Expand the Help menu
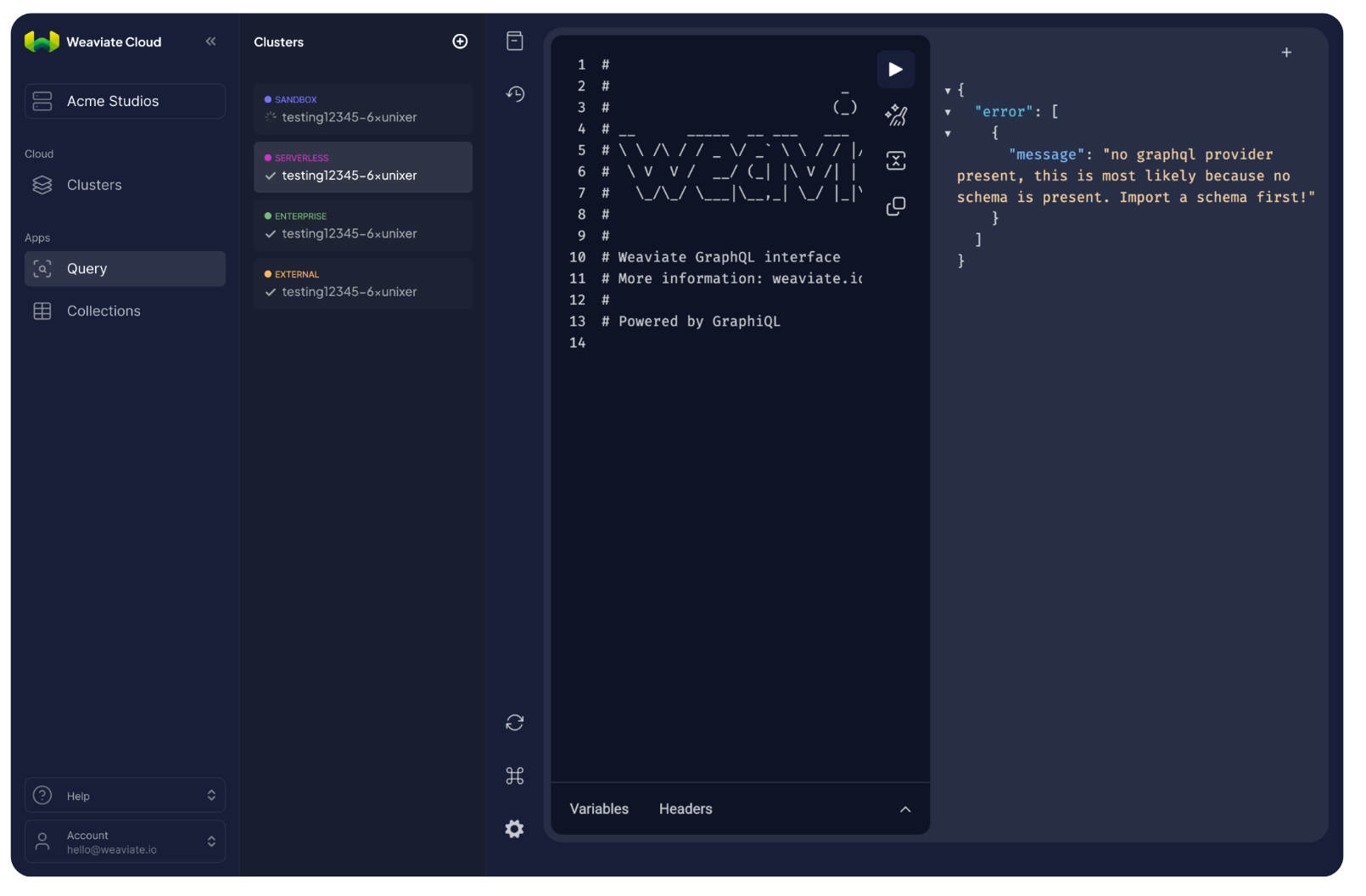 (x=125, y=796)
